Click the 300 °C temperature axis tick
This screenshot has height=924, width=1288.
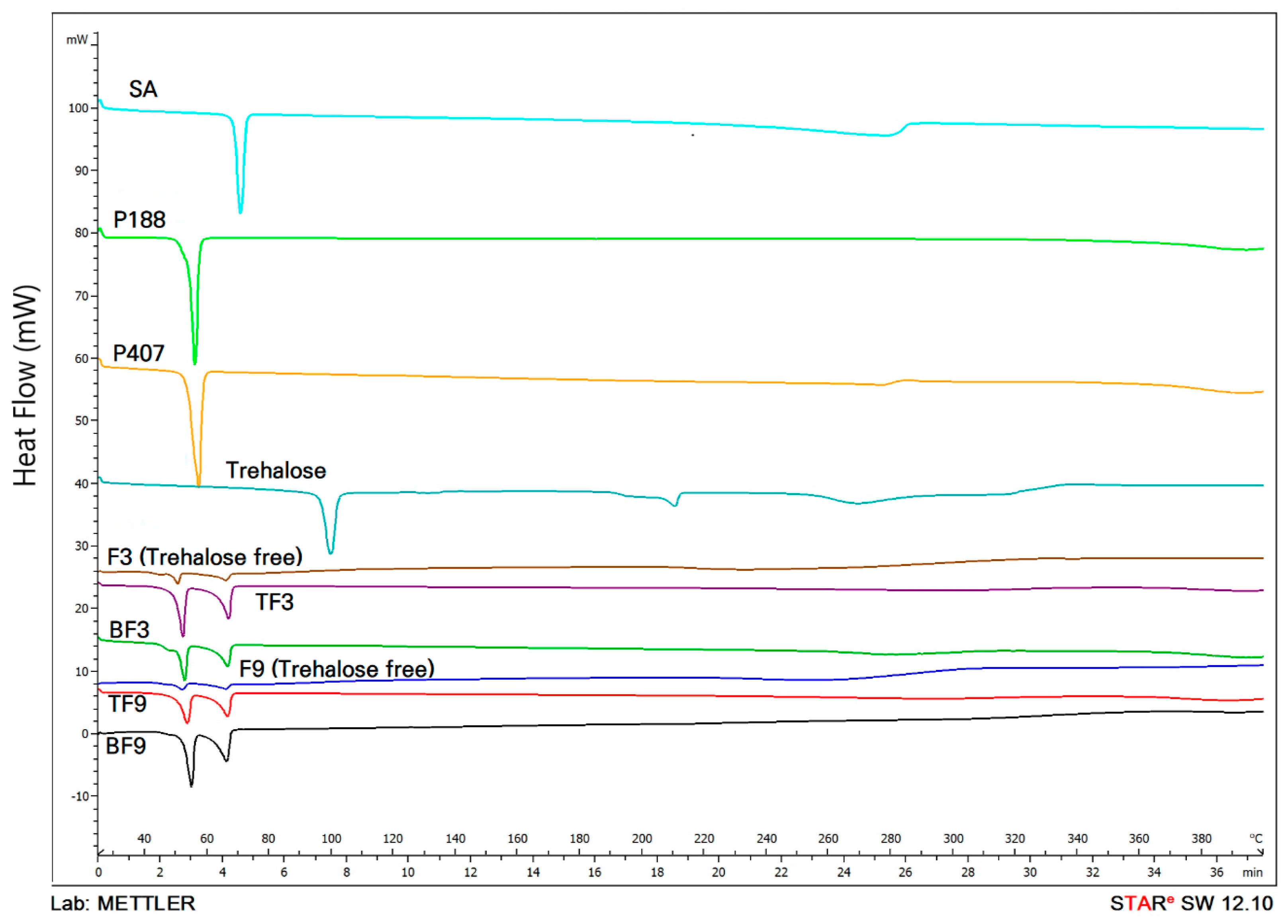[x=953, y=839]
